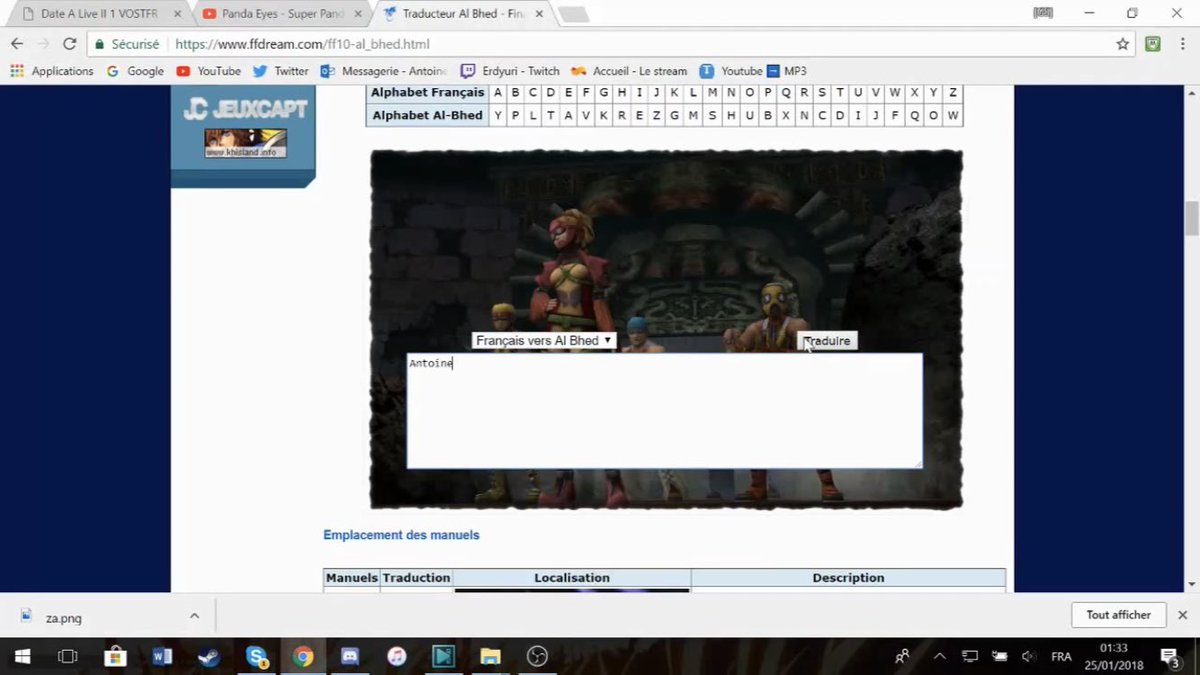Open the YouTube bookmark with the red icon
Screen dimensions: 1200x675
209,71
